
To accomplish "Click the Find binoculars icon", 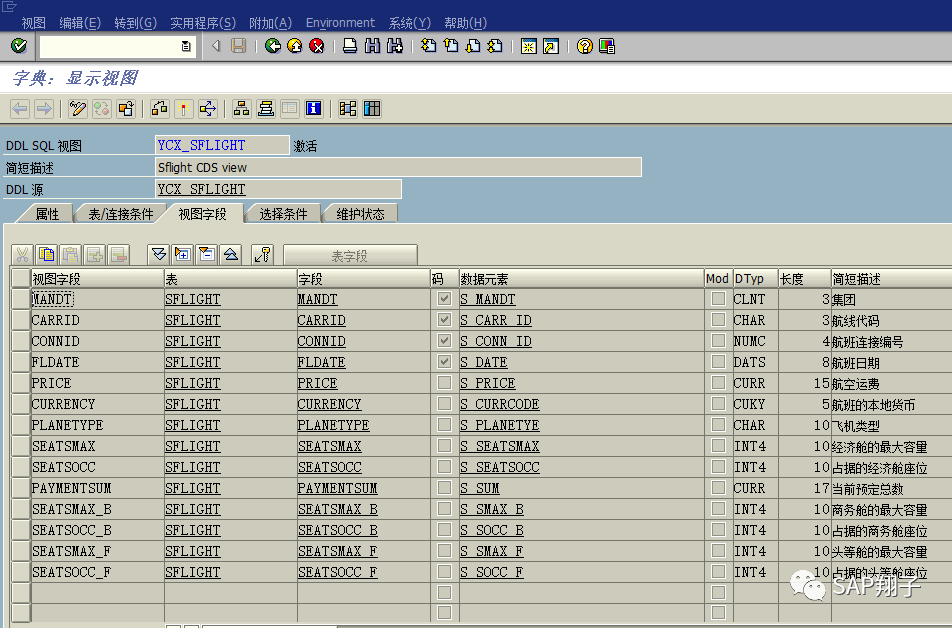I will pyautogui.click(x=372, y=46).
